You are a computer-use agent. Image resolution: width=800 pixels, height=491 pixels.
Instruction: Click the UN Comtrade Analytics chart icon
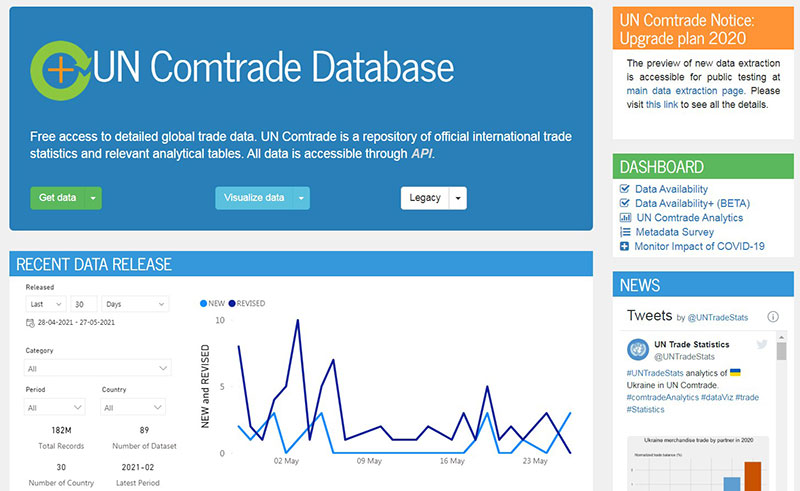[625, 217]
